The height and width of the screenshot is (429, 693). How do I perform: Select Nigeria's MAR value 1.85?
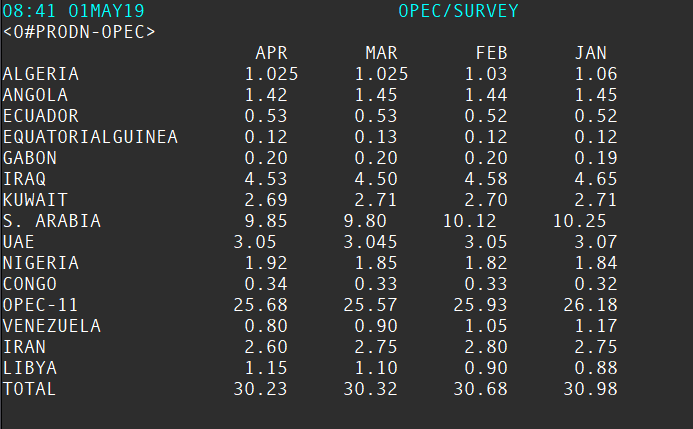click(x=376, y=263)
